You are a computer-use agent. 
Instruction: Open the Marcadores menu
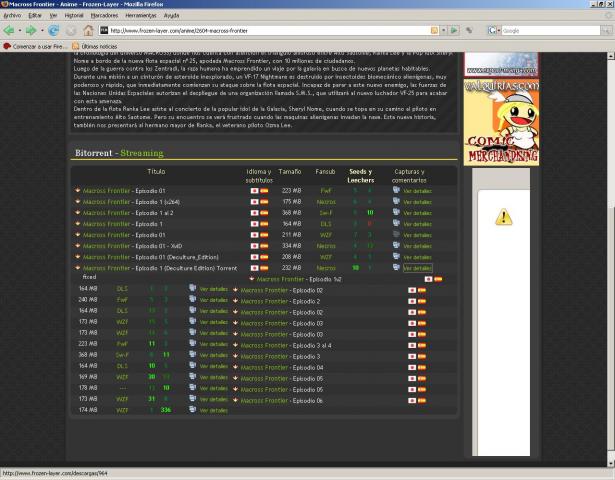coord(104,15)
